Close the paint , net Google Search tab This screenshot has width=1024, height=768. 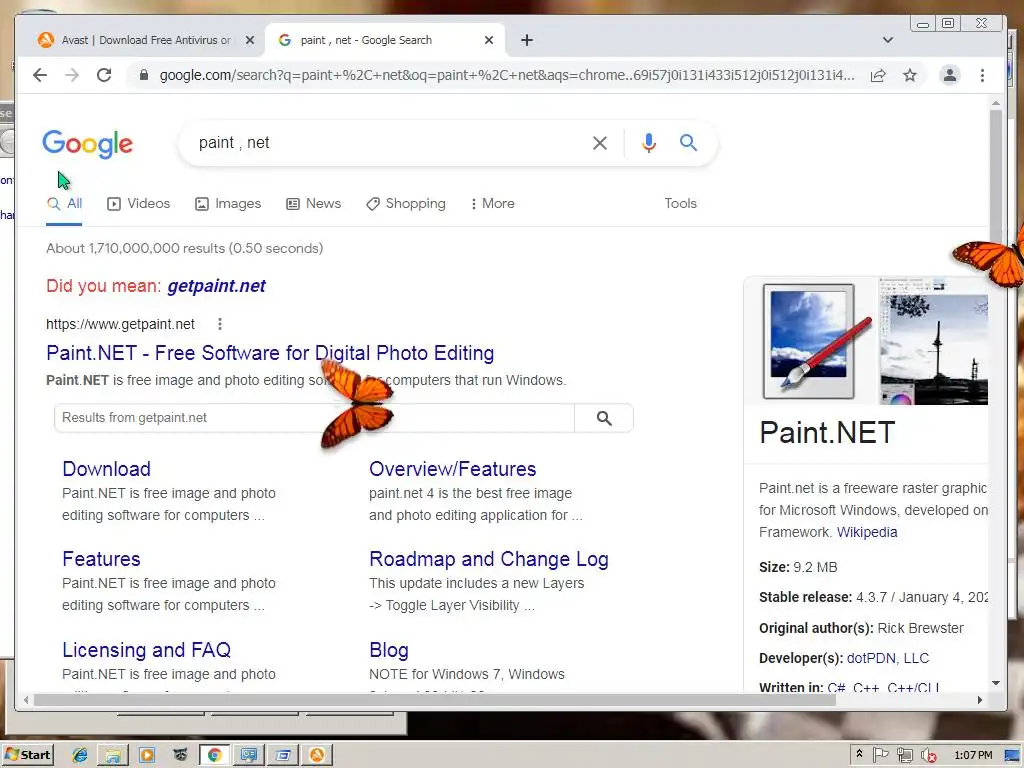[x=489, y=40]
